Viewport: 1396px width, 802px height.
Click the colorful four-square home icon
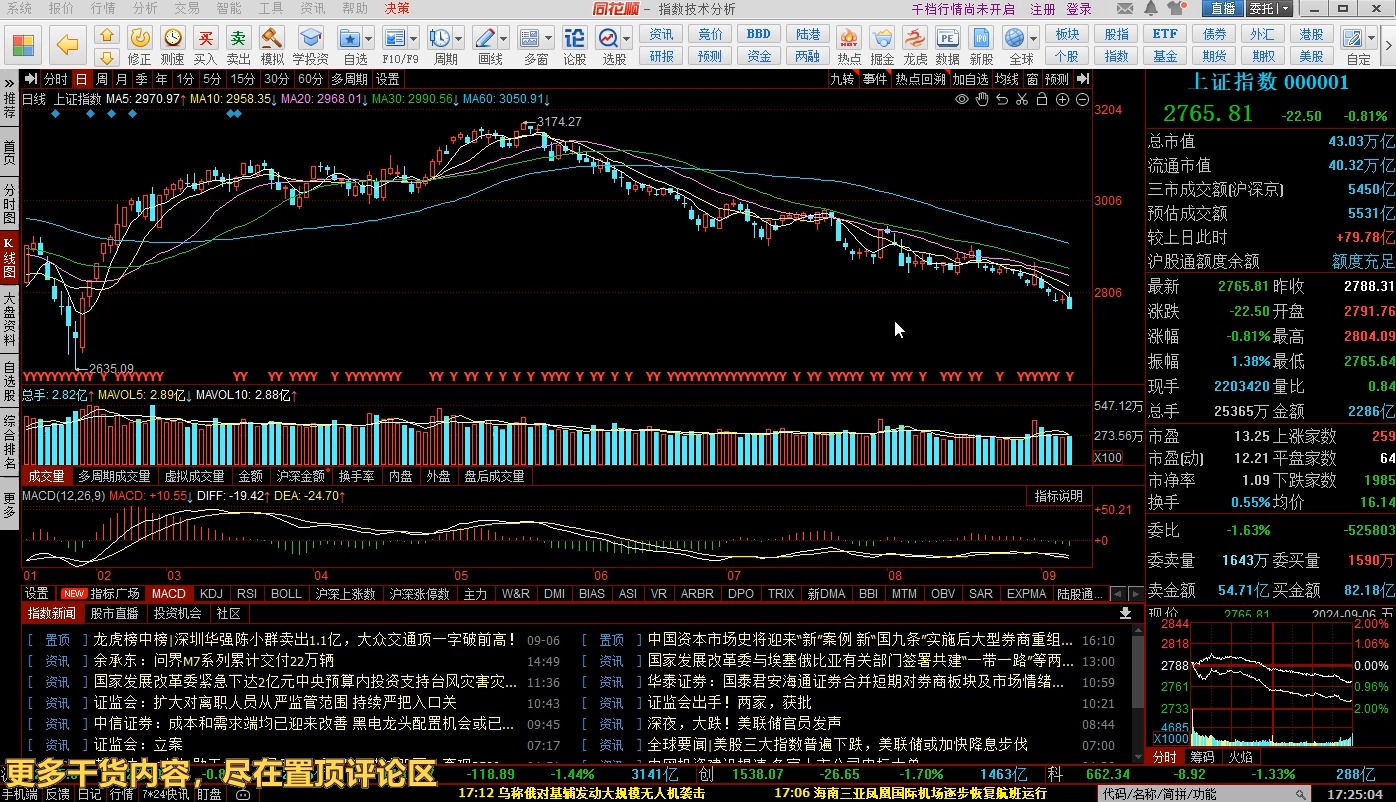pyautogui.click(x=23, y=44)
